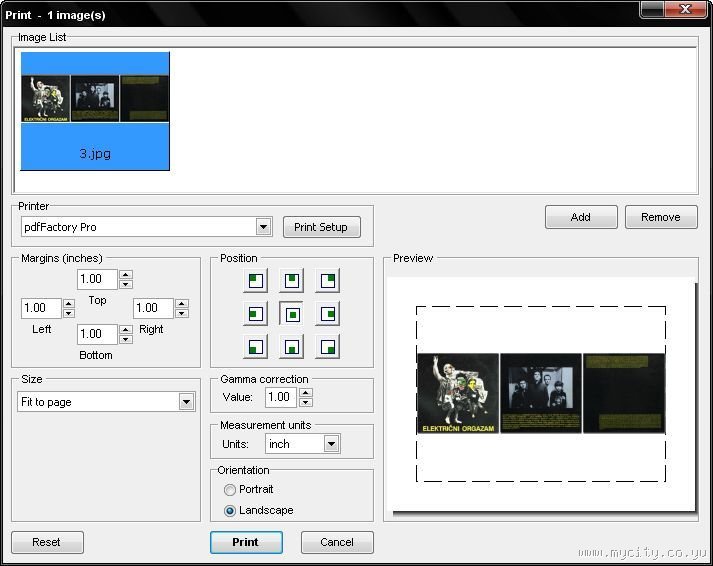This screenshot has height=566, width=713.
Task: Reset all print settings
Action: tap(47, 542)
